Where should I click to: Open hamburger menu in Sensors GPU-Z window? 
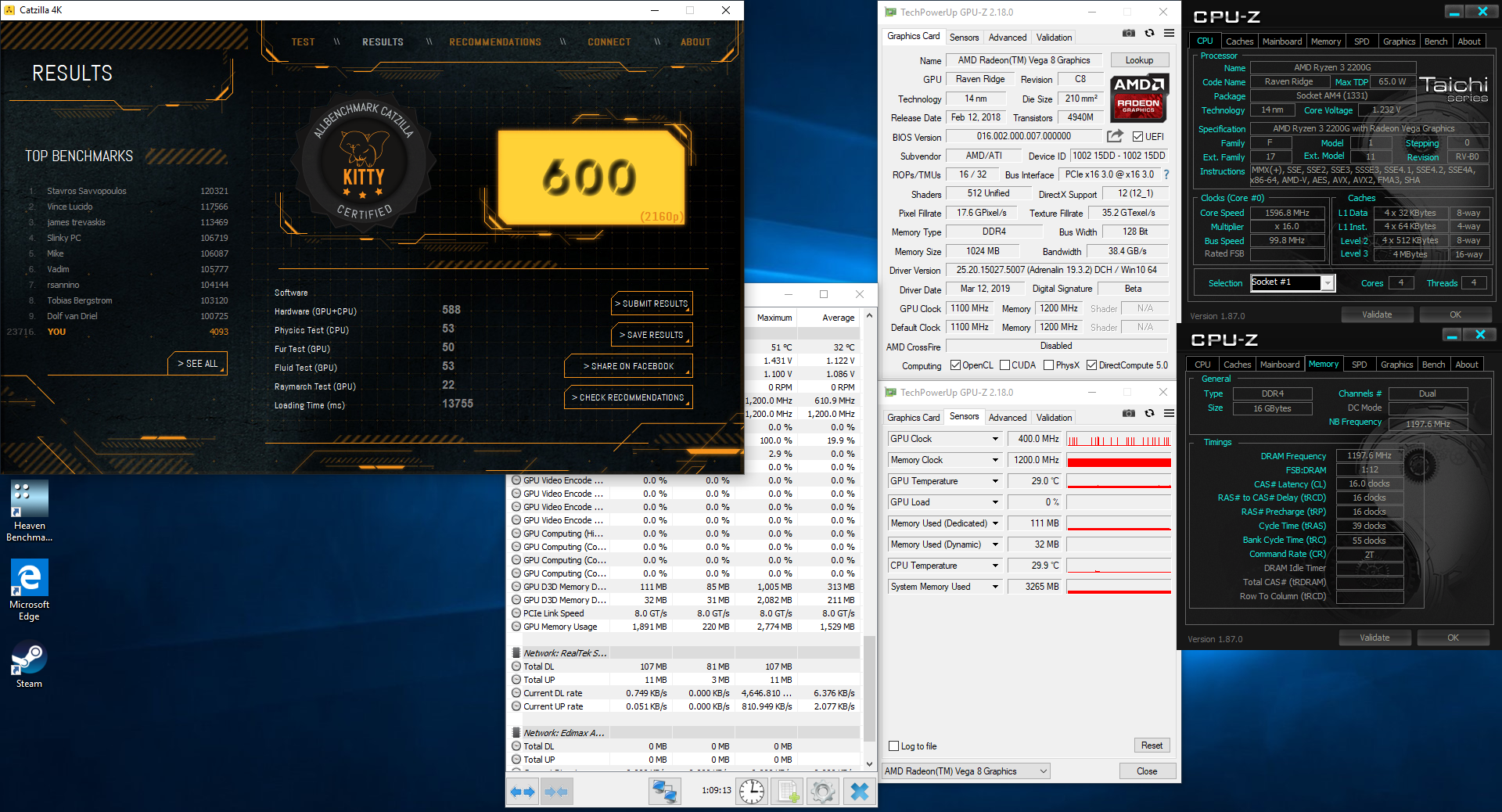[1169, 413]
